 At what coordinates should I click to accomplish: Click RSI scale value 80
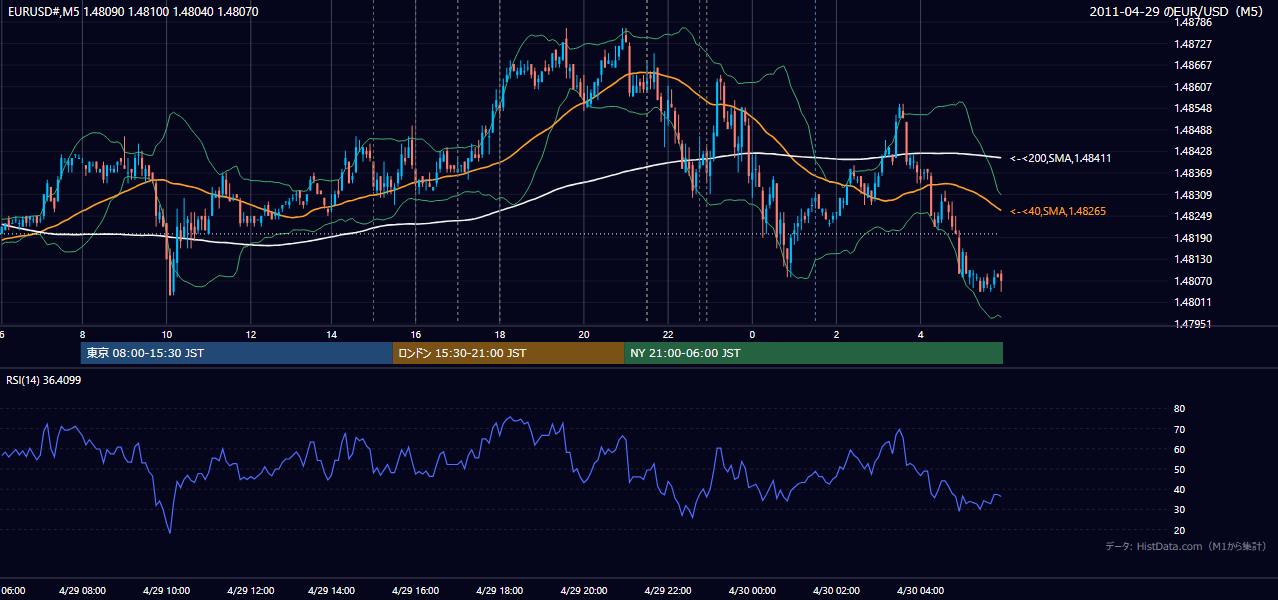click(x=1179, y=409)
